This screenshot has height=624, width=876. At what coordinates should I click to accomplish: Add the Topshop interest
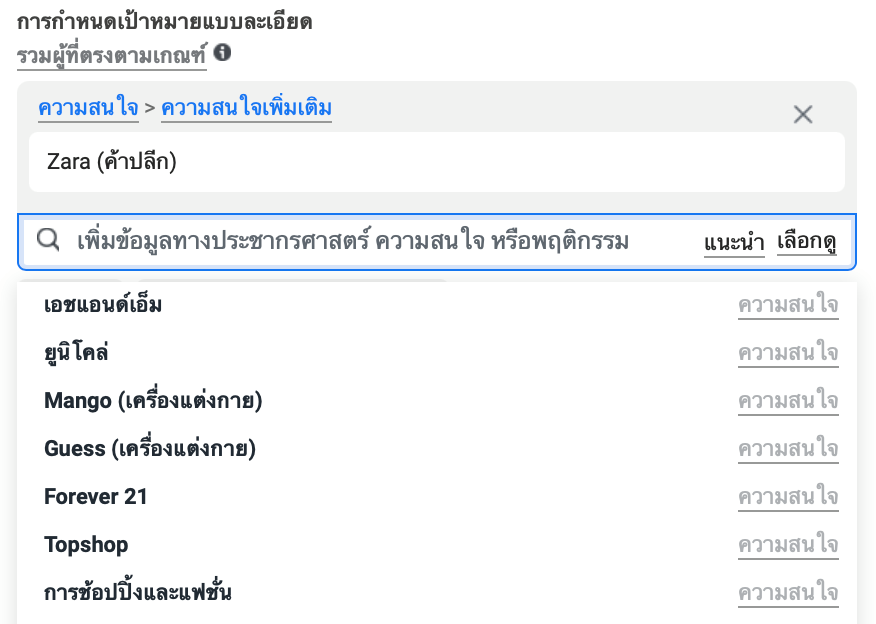point(86,545)
